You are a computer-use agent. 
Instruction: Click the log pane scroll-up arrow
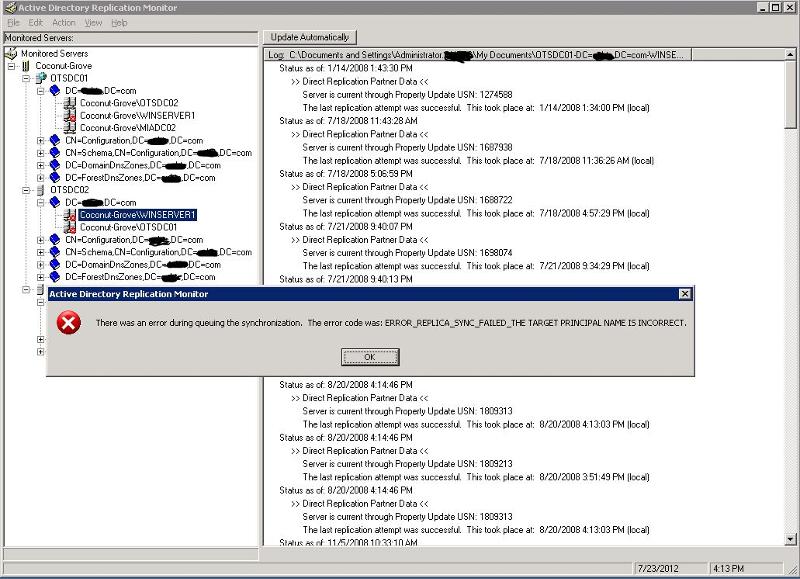point(790,54)
